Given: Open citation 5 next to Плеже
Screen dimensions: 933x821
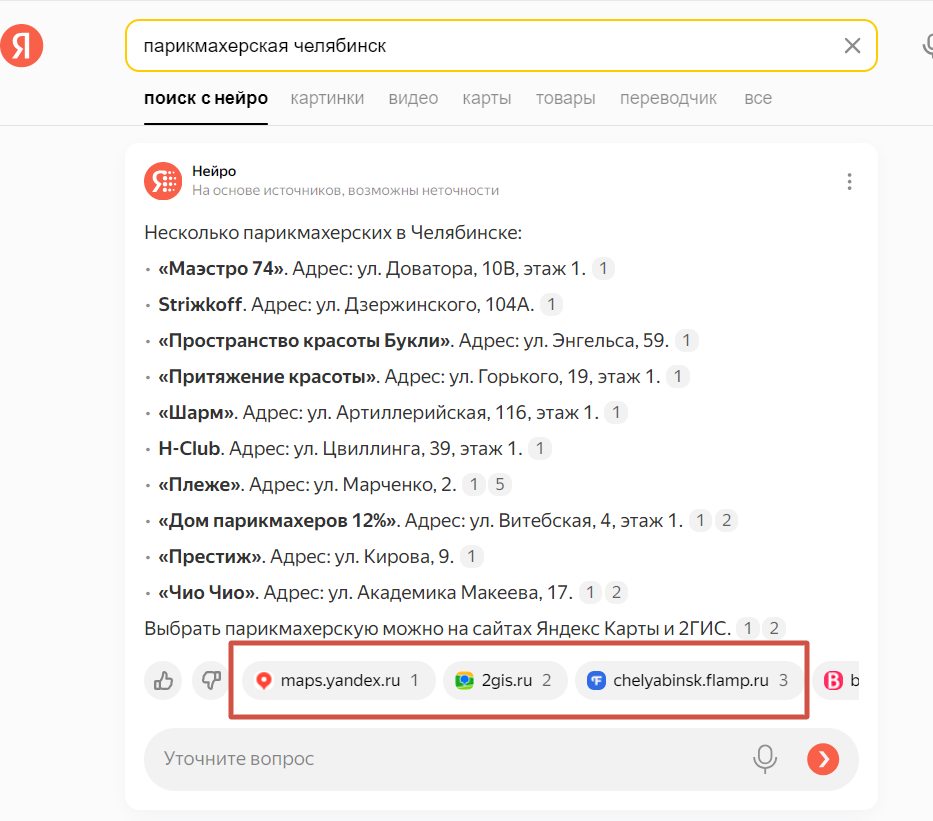Looking at the screenshot, I should [499, 484].
